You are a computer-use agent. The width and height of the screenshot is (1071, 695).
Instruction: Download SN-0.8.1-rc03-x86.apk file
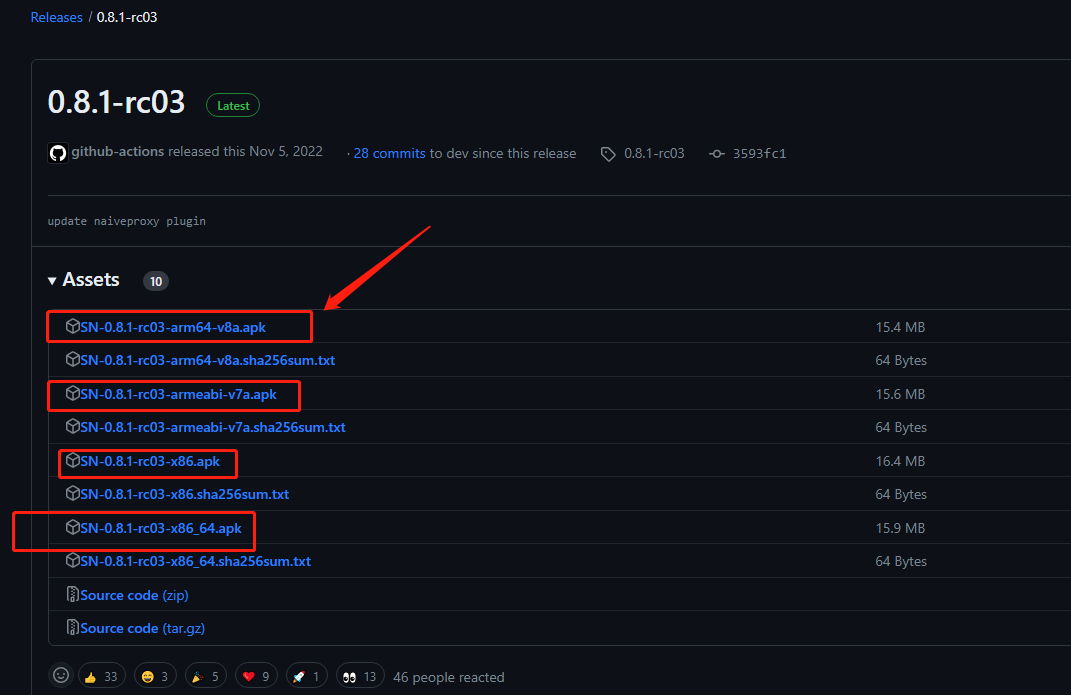150,461
